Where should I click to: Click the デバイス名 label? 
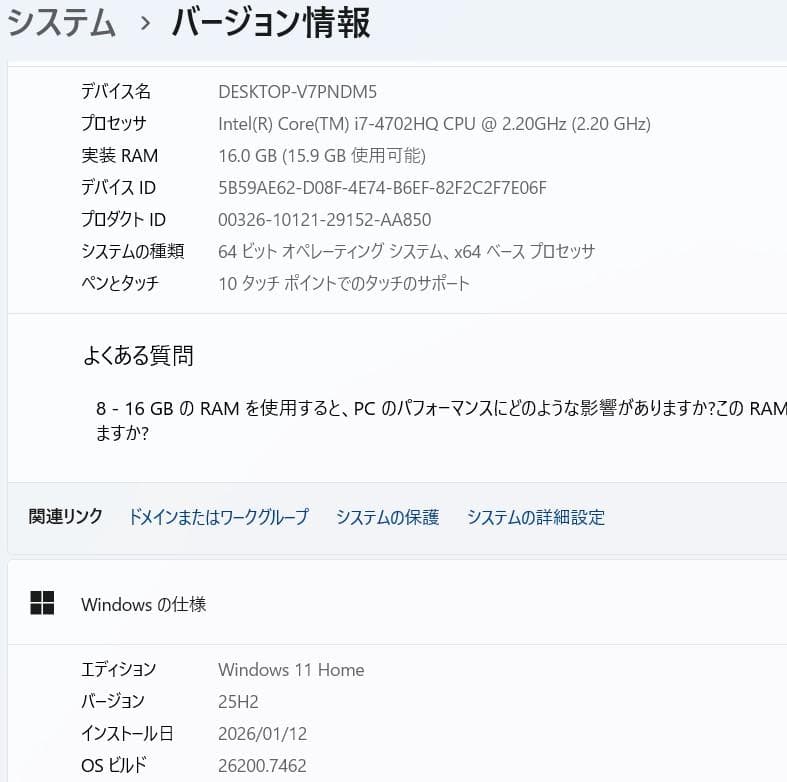(x=116, y=91)
